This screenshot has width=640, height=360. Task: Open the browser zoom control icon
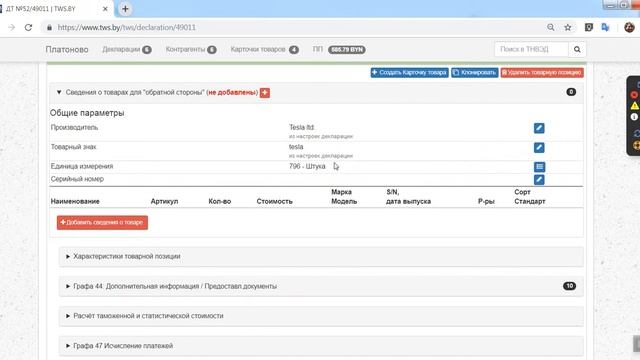(x=551, y=27)
